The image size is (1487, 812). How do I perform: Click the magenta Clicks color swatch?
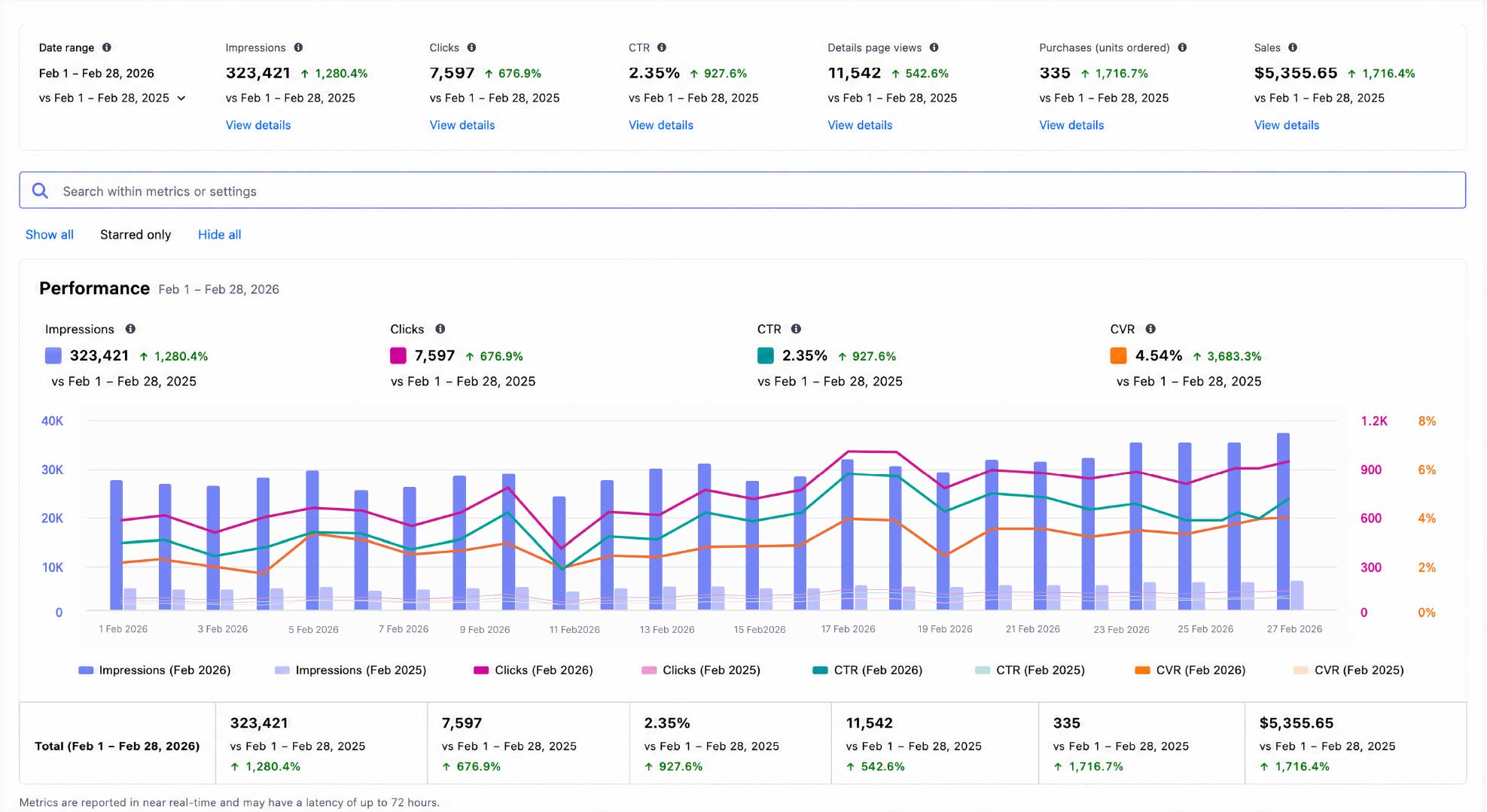(x=398, y=356)
